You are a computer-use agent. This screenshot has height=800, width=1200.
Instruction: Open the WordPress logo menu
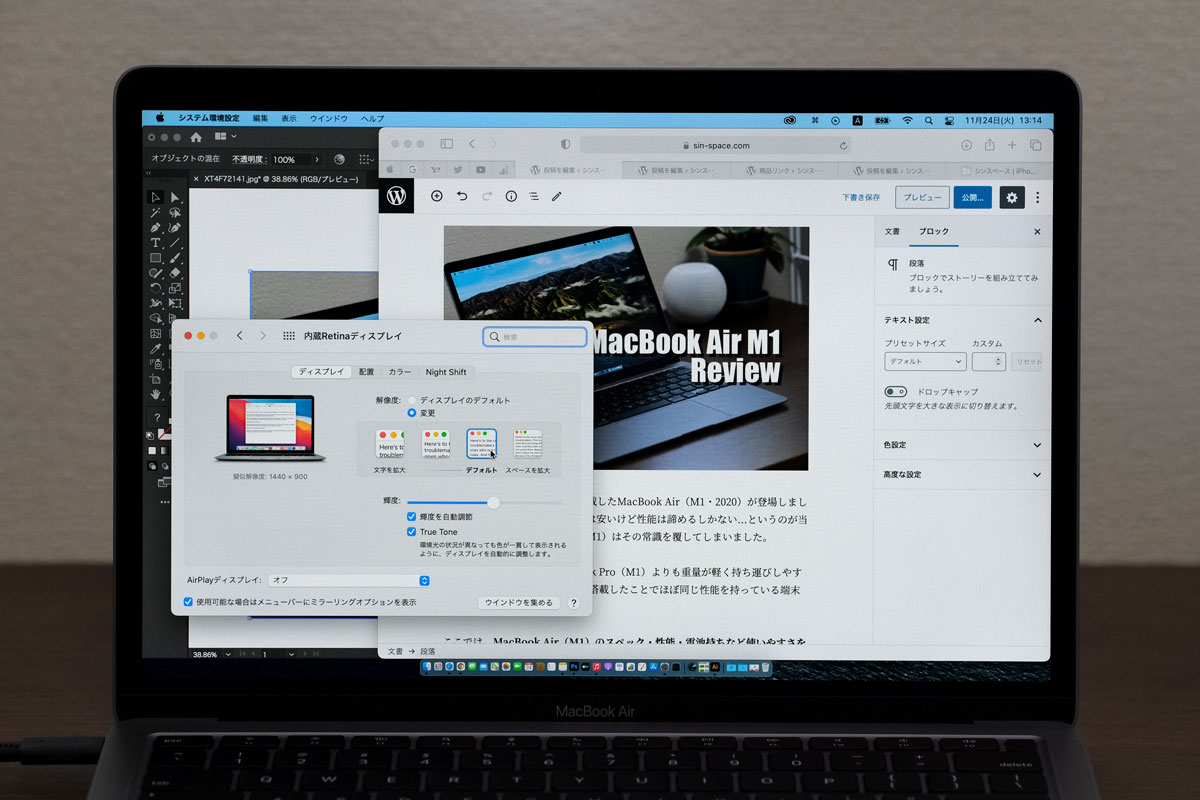click(x=395, y=197)
